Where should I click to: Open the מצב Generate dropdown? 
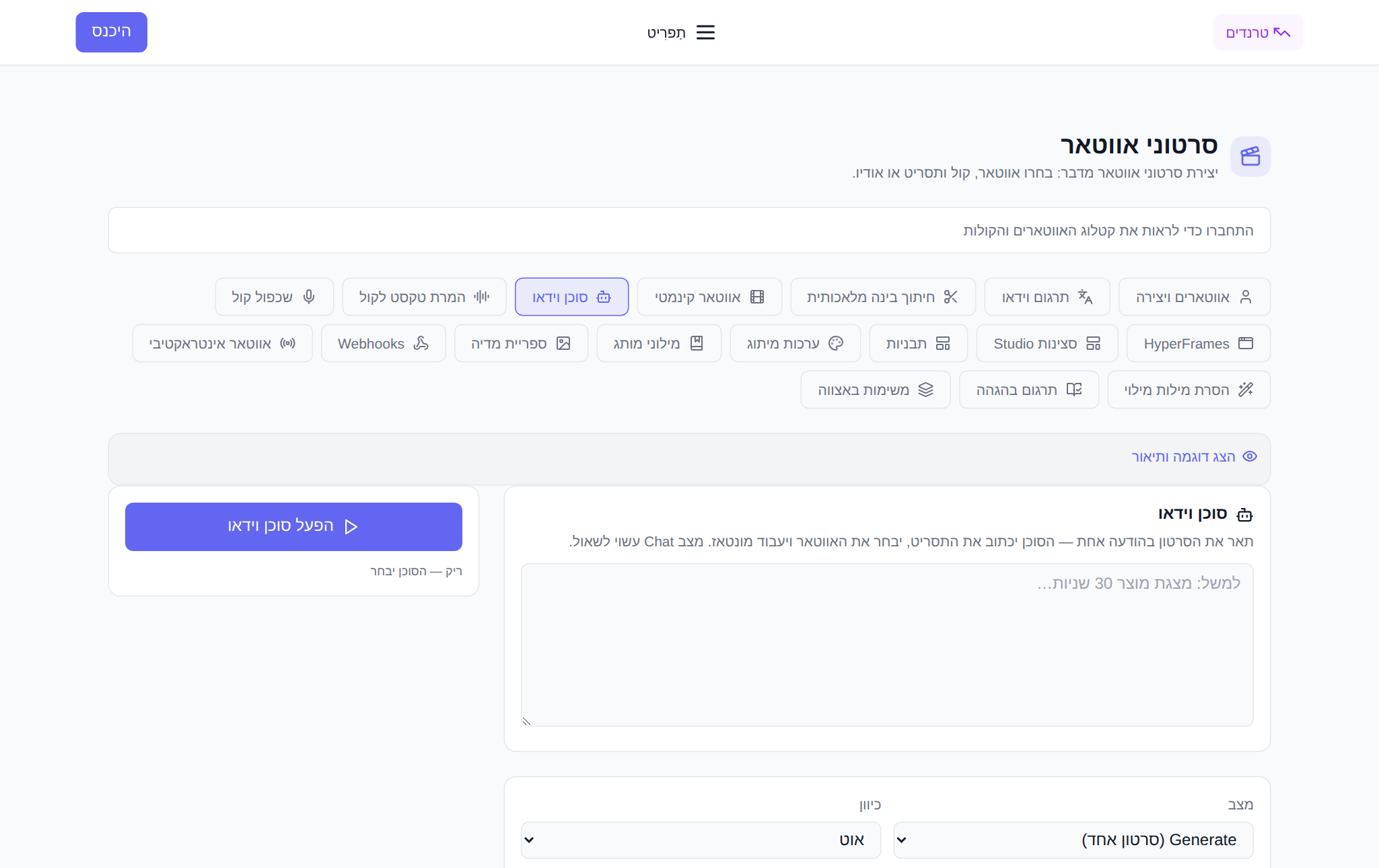[1073, 840]
